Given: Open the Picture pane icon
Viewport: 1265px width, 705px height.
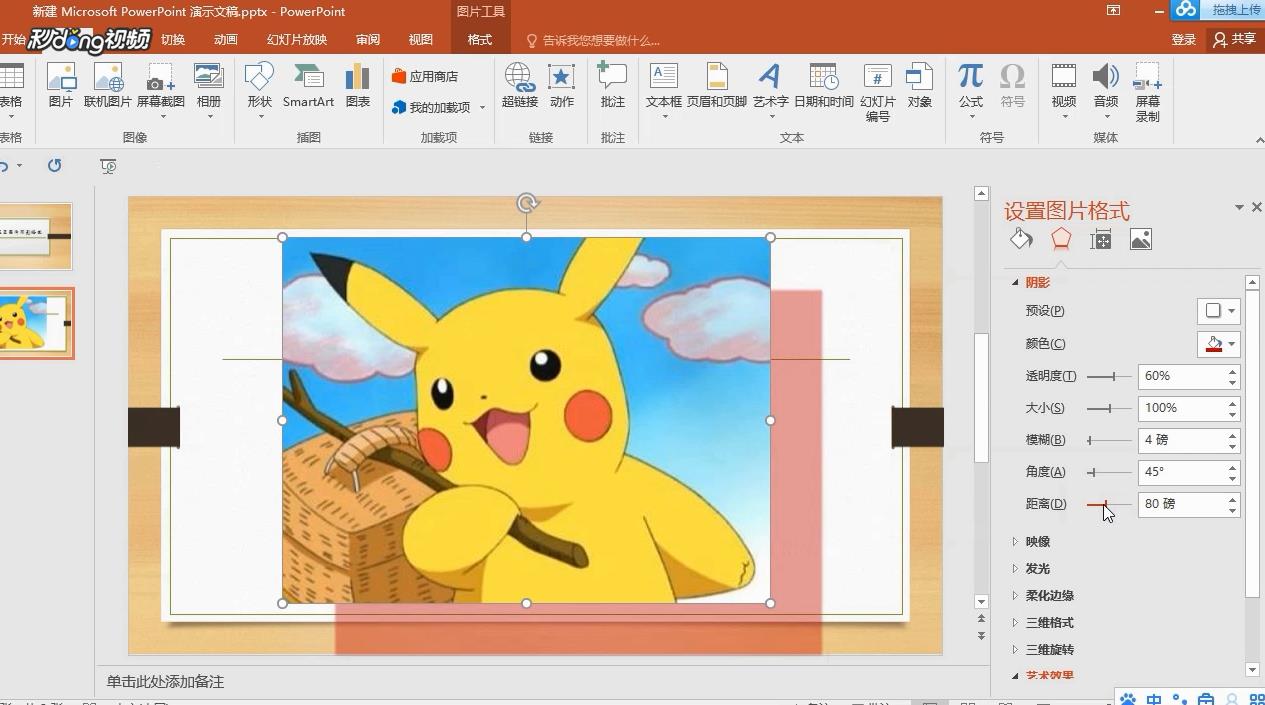Looking at the screenshot, I should coord(1141,239).
